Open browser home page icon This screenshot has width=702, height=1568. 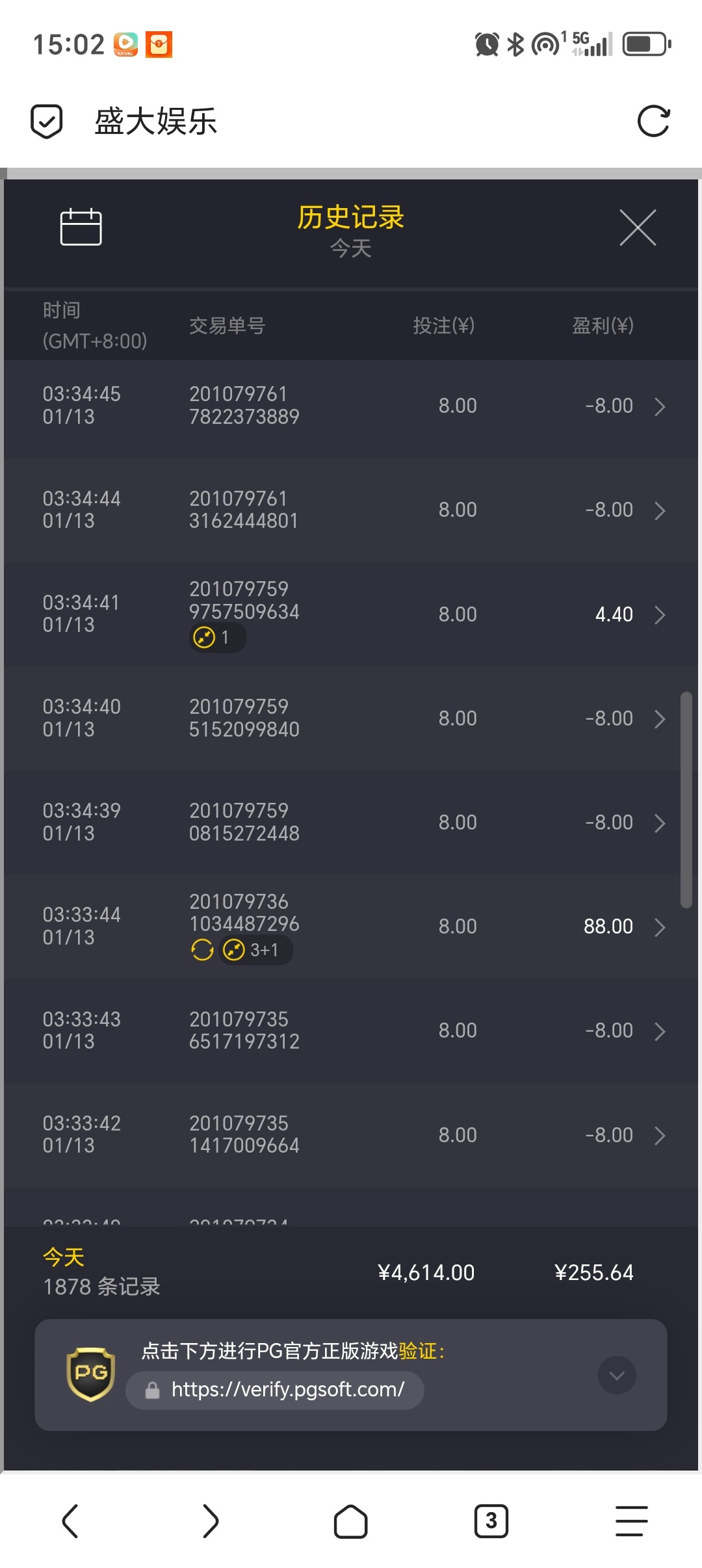click(350, 1521)
